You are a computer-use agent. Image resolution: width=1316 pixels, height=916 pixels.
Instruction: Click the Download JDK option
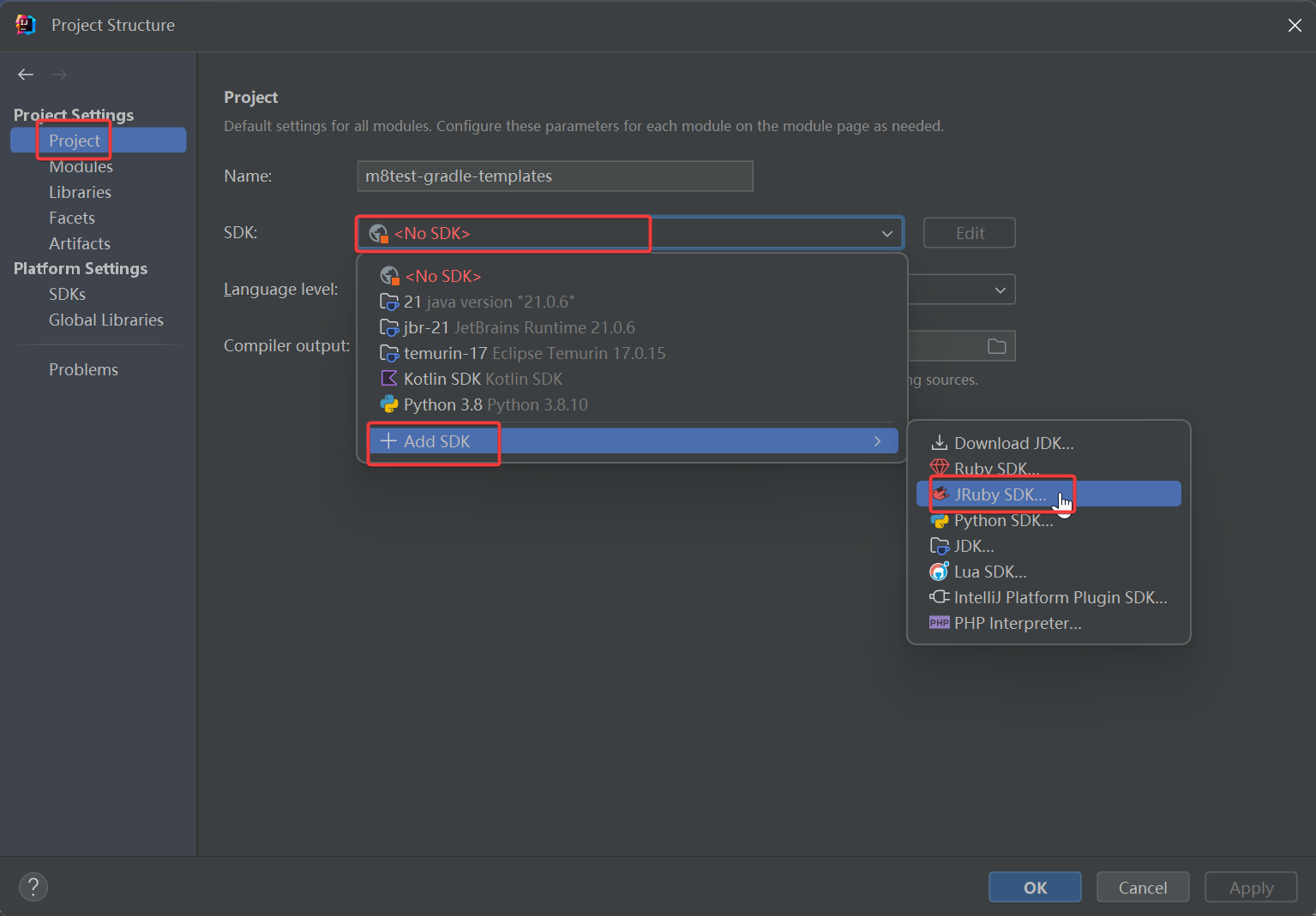click(x=1013, y=443)
